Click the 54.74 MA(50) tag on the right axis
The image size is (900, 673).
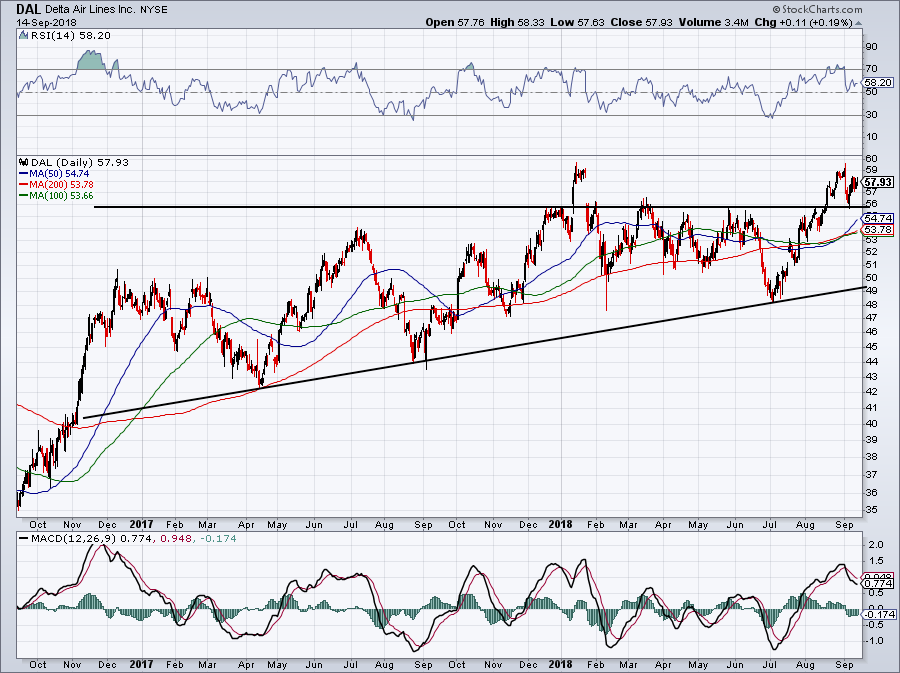pyautogui.click(x=878, y=218)
